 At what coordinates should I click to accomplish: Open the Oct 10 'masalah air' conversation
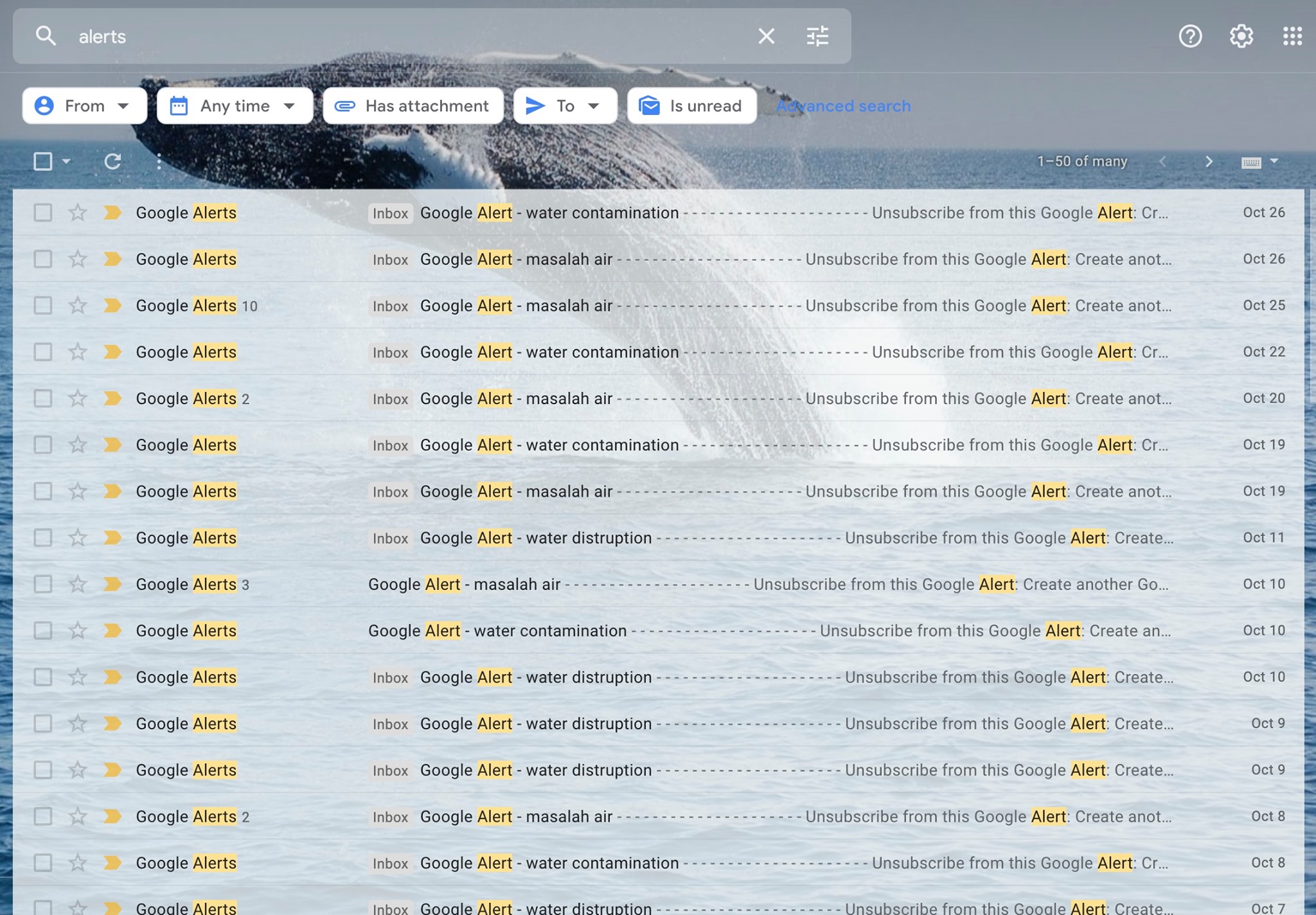[x=658, y=584]
